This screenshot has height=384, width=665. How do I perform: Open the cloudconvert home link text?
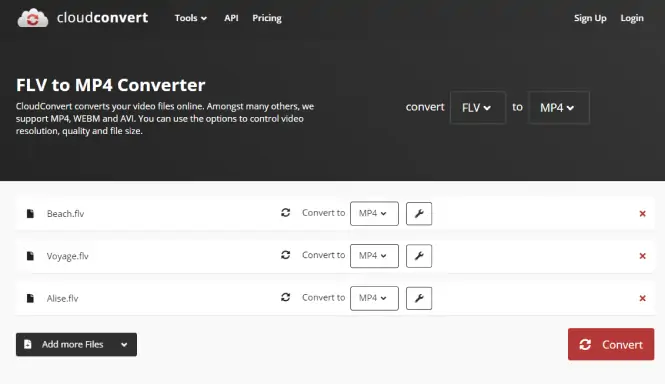click(x=102, y=18)
